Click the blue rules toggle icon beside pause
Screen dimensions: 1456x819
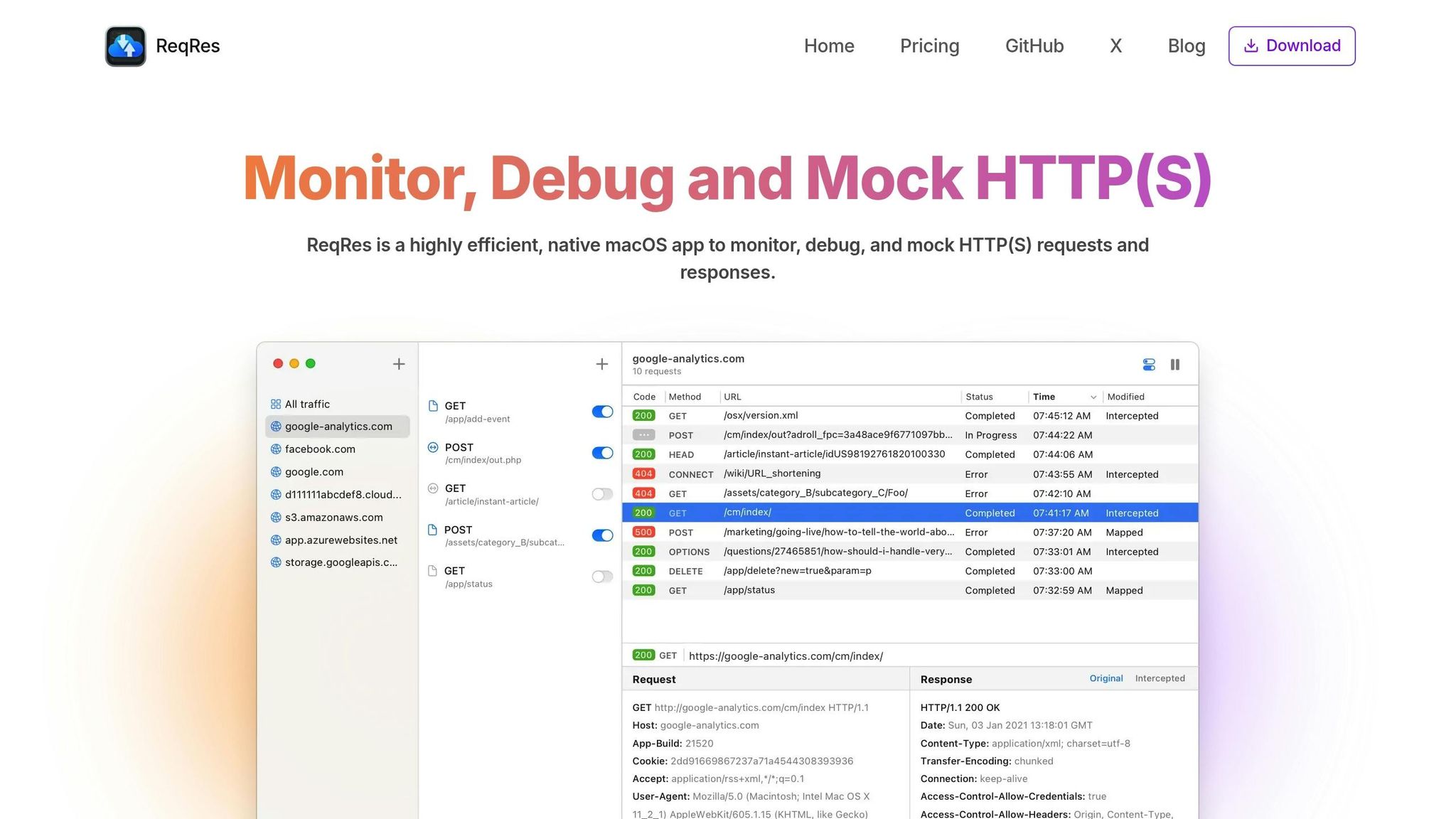pos(1149,365)
